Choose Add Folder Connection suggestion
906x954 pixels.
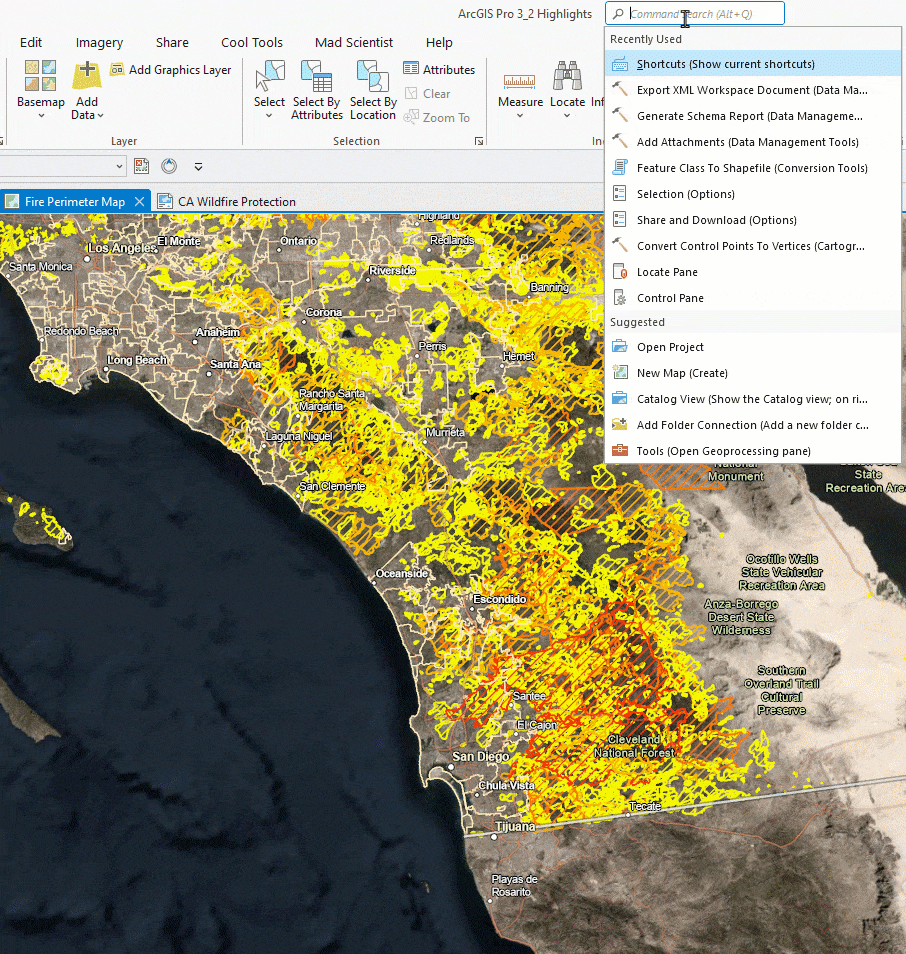click(753, 425)
